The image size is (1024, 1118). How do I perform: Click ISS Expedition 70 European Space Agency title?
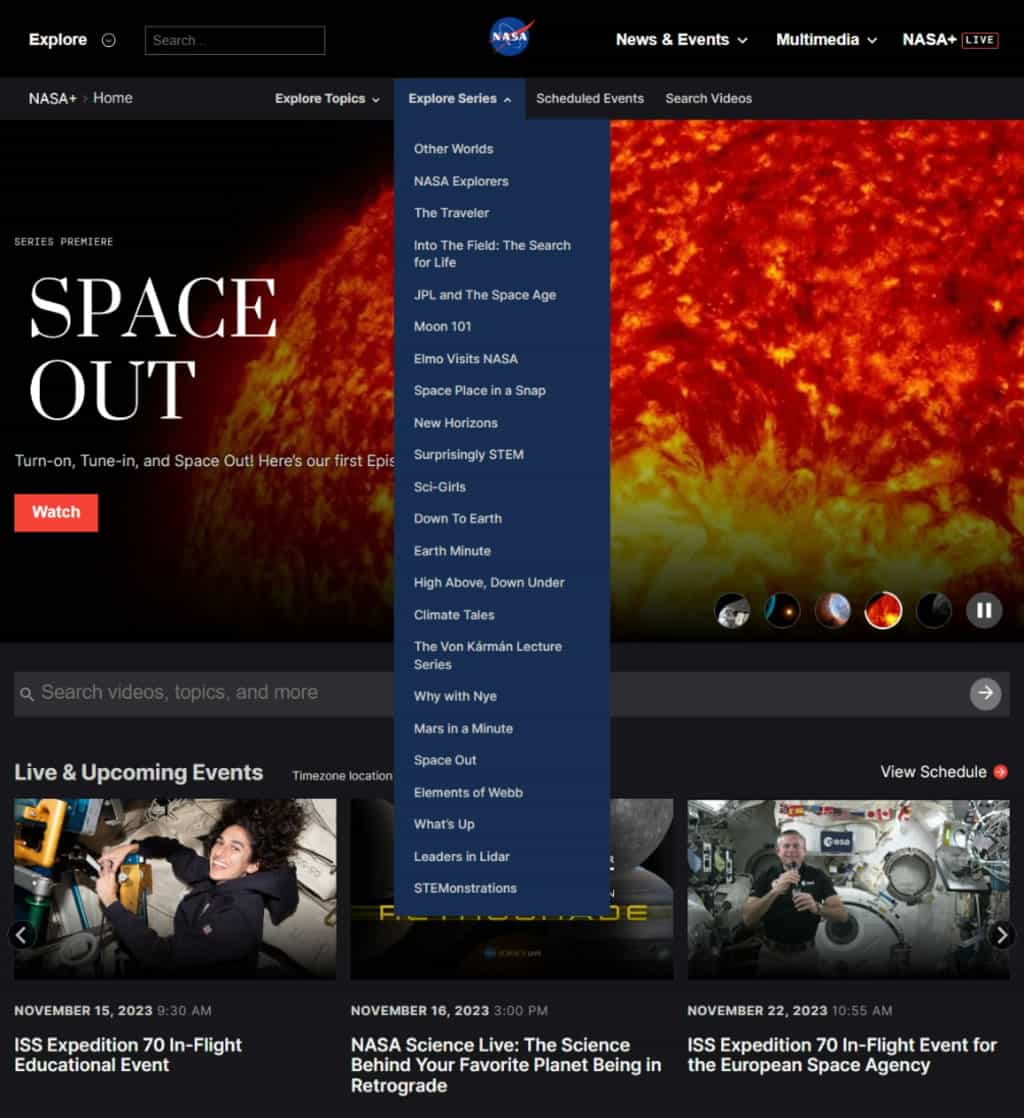[842, 1055]
